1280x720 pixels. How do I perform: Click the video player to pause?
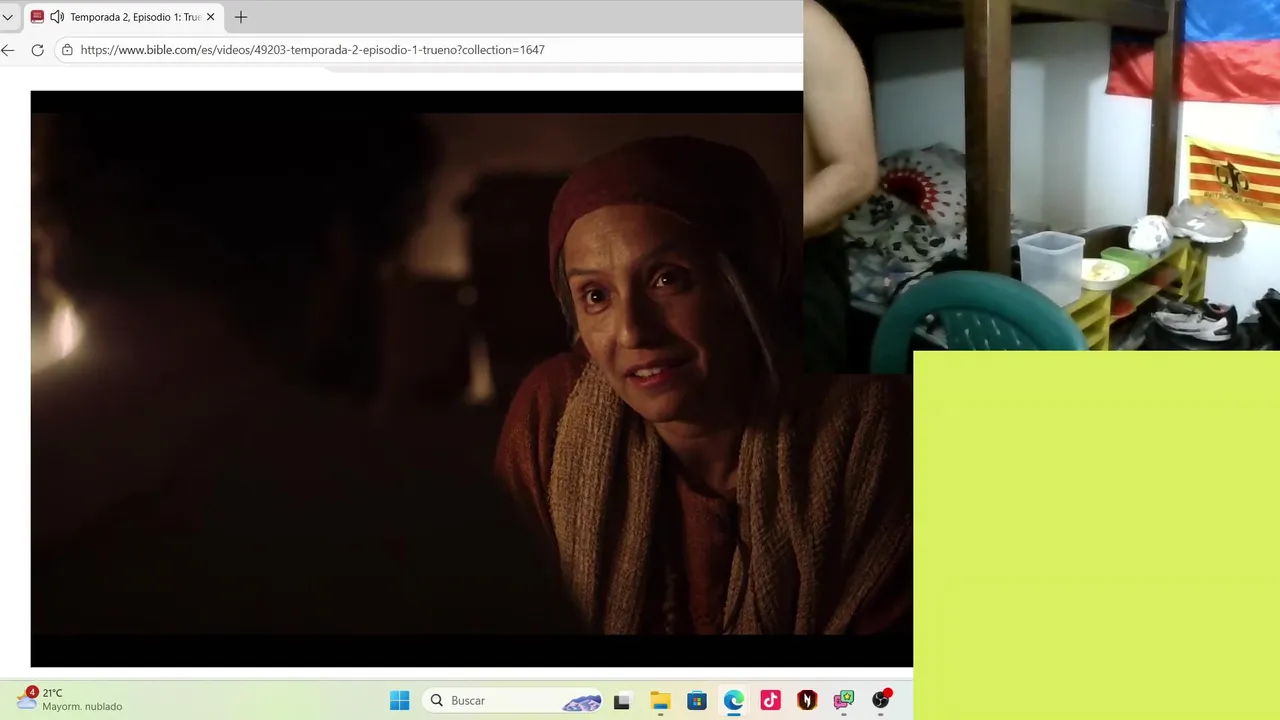pyautogui.click(x=471, y=378)
